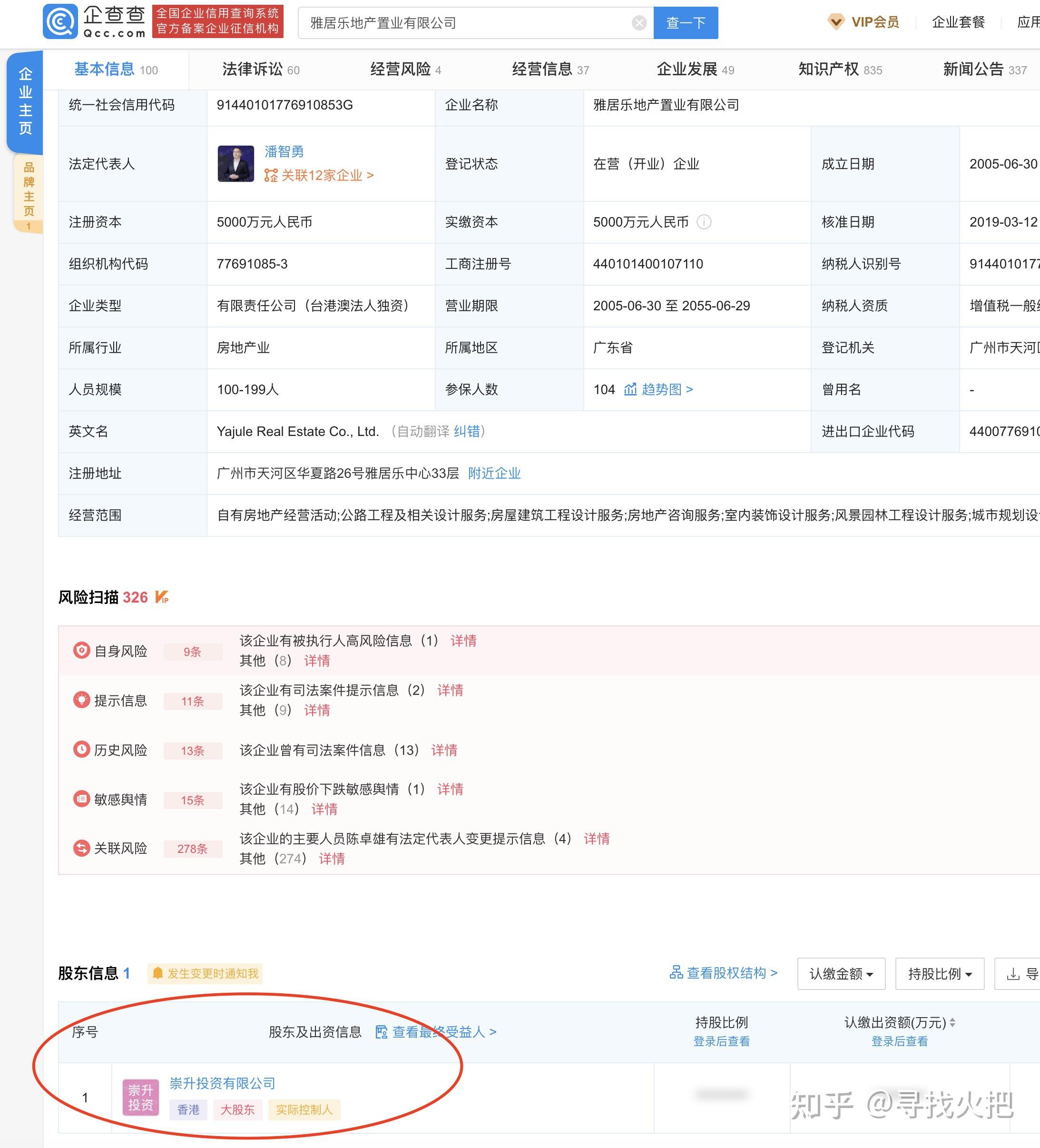Viewport: 1040px width, 1148px height.
Task: Open the 趋势图 chart icon
Action: [x=630, y=389]
